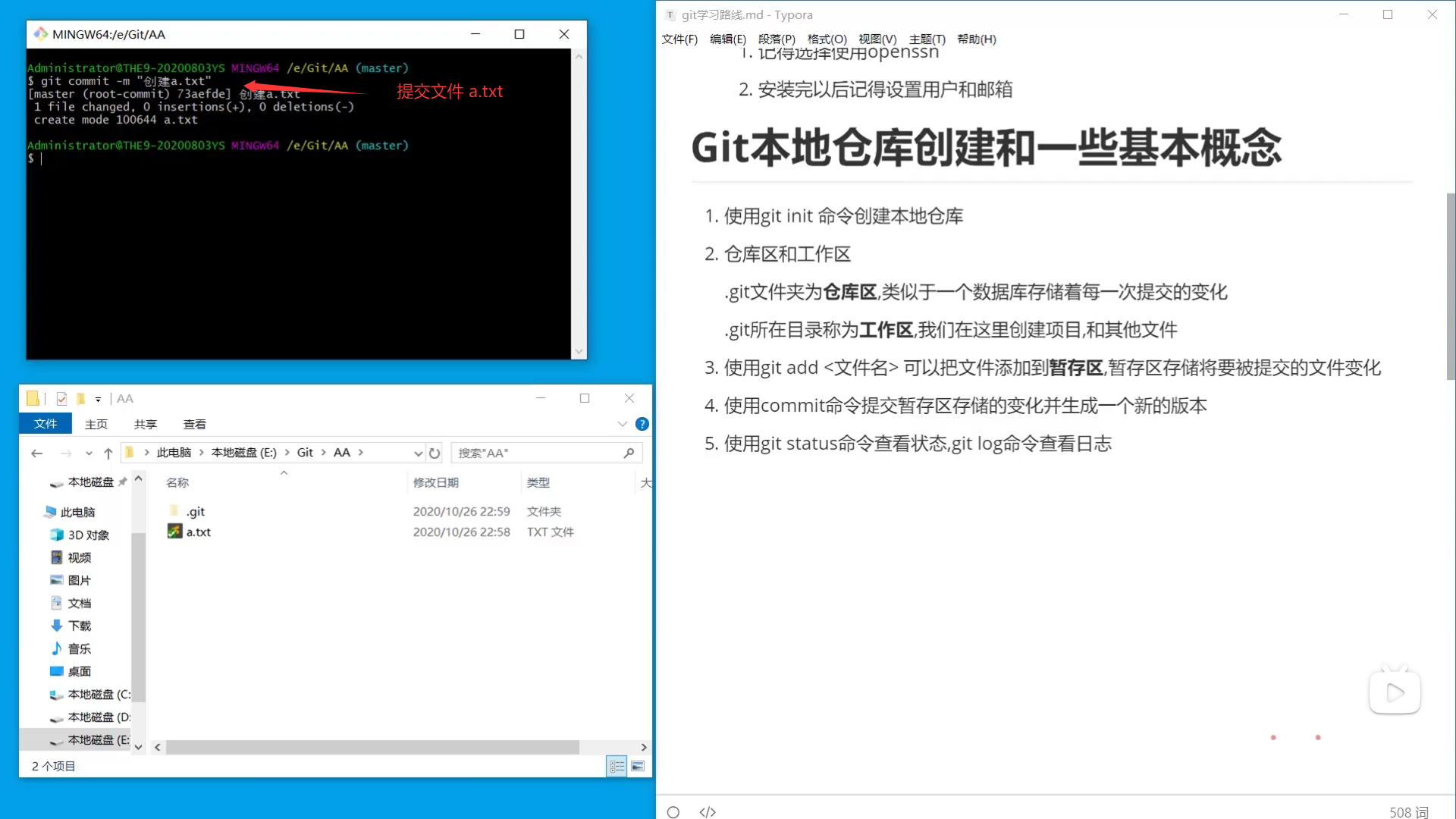
Task: Open the address bar history dropdown
Action: 418,453
